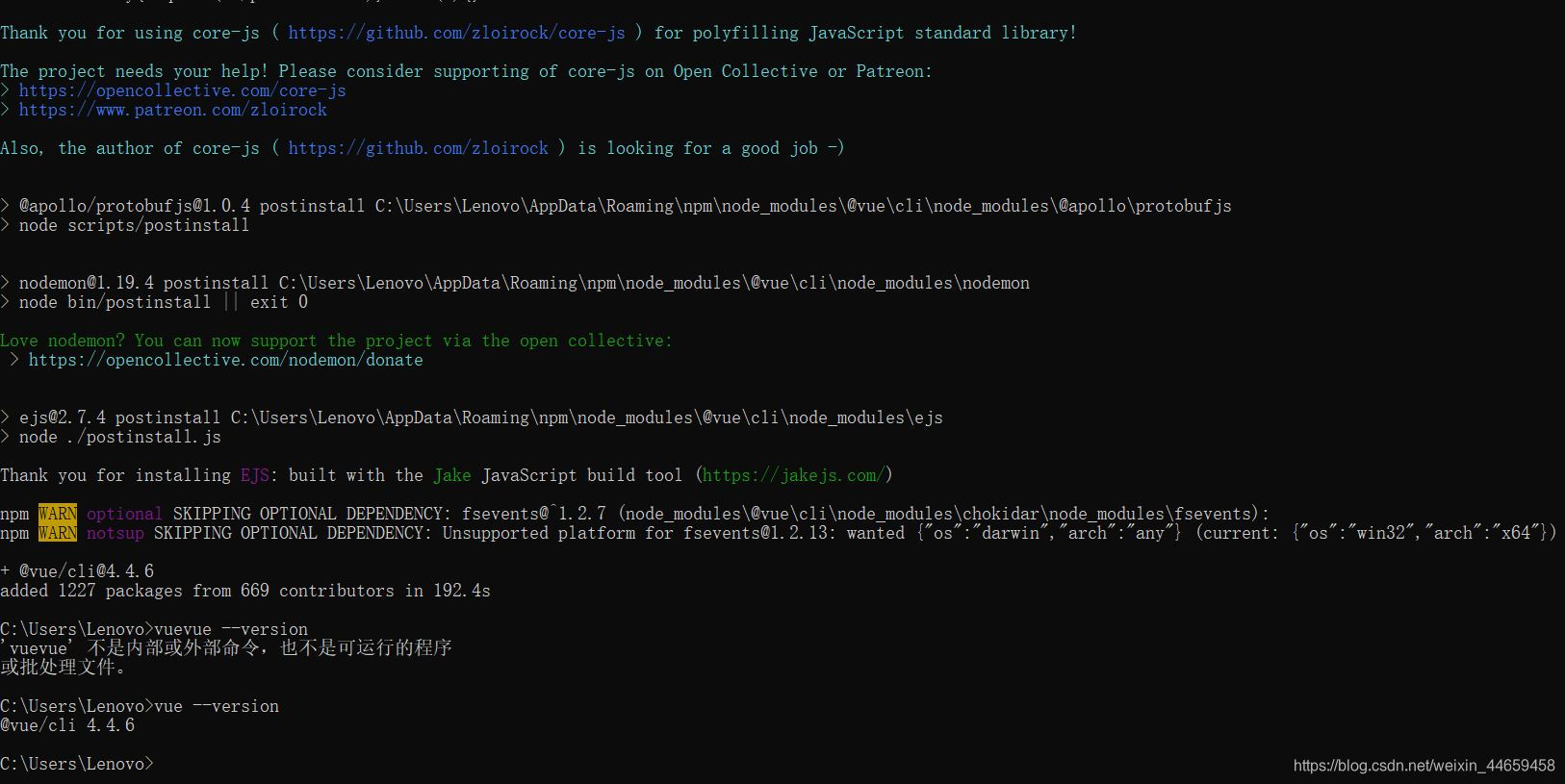Select the '+ @vue/cli@4.4.6' line

pos(77,571)
